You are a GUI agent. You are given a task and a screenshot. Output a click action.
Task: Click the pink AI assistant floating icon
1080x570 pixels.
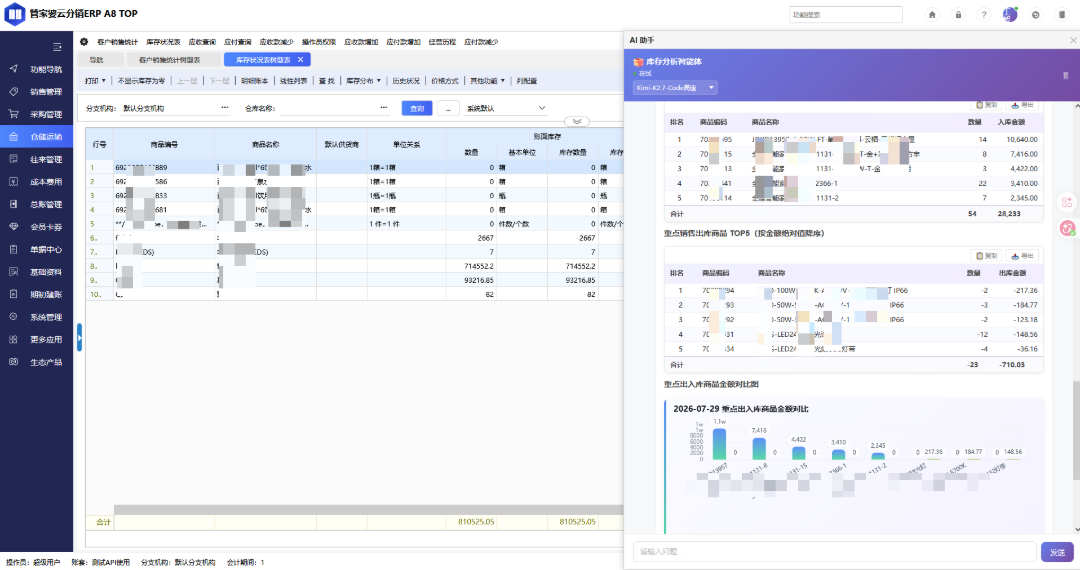tap(1067, 228)
